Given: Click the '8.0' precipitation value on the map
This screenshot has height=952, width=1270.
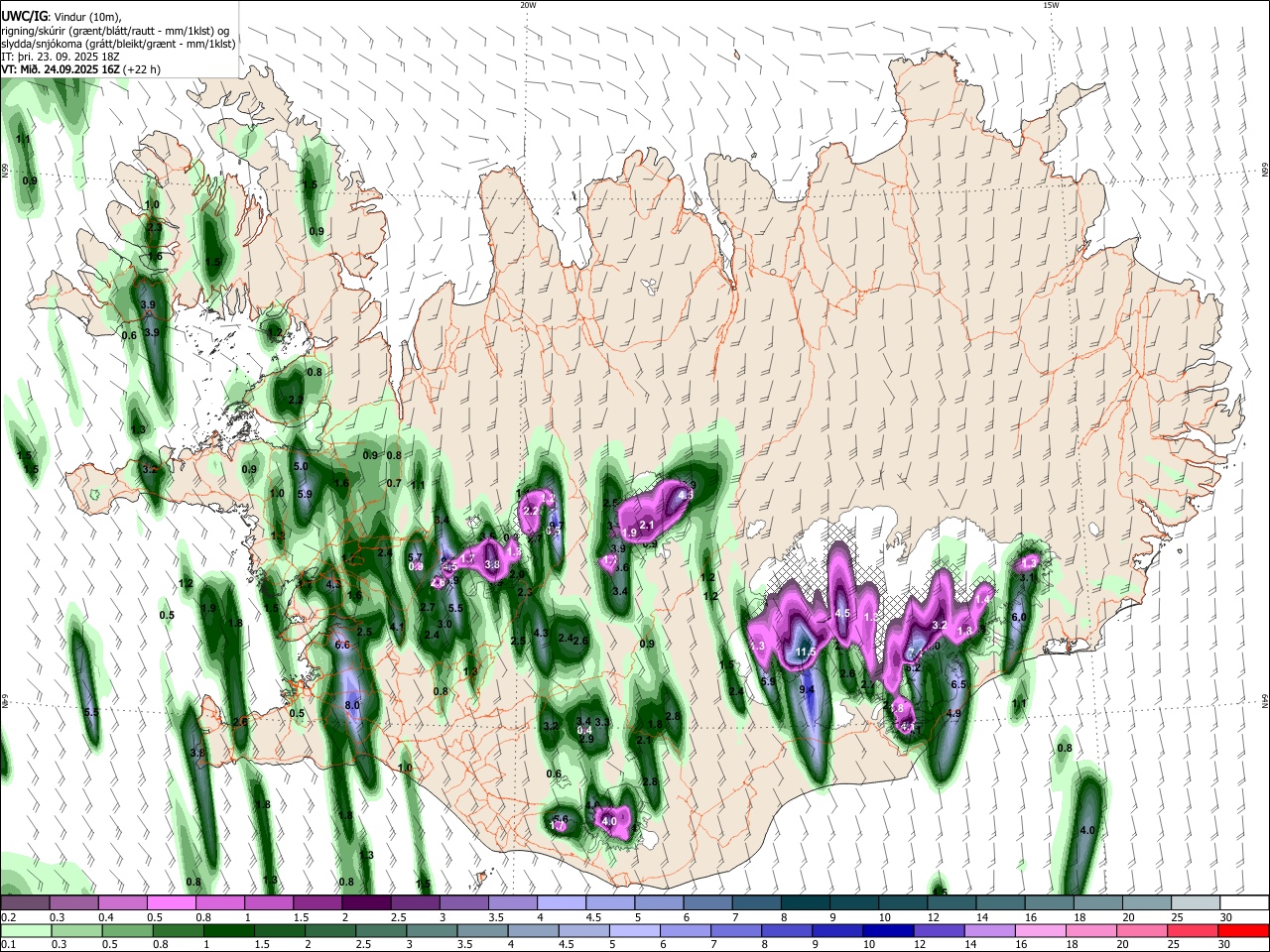Looking at the screenshot, I should tap(352, 705).
